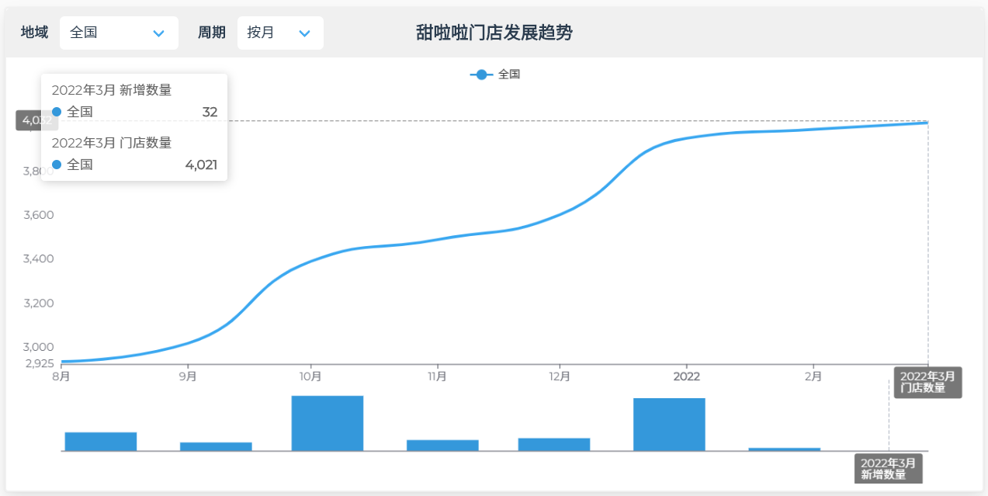Select the 8月 bar in lower chart

coord(100,441)
